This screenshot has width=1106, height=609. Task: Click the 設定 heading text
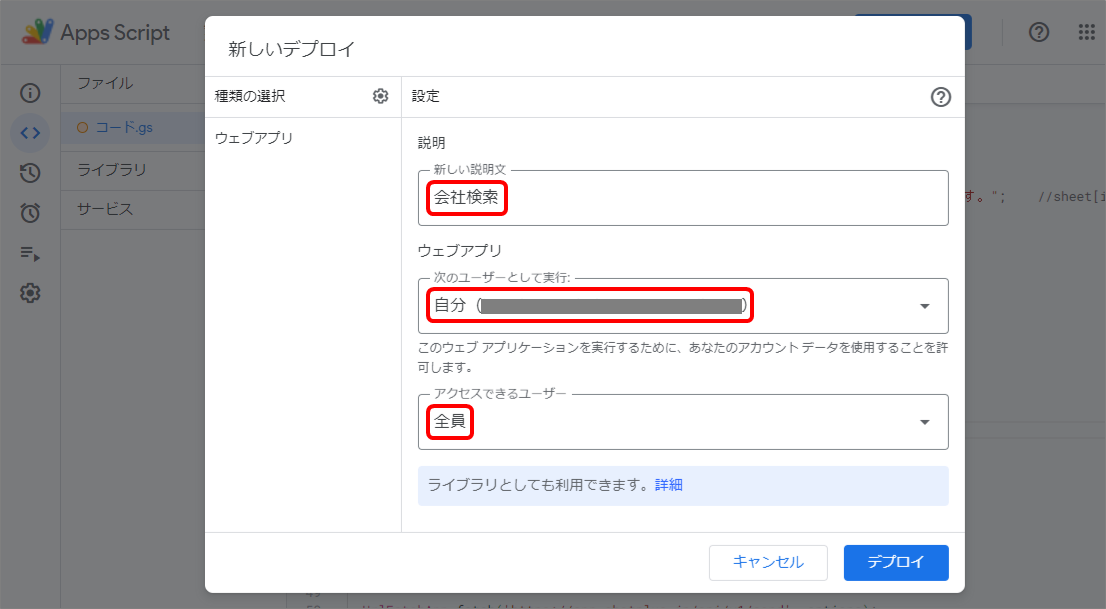425,96
